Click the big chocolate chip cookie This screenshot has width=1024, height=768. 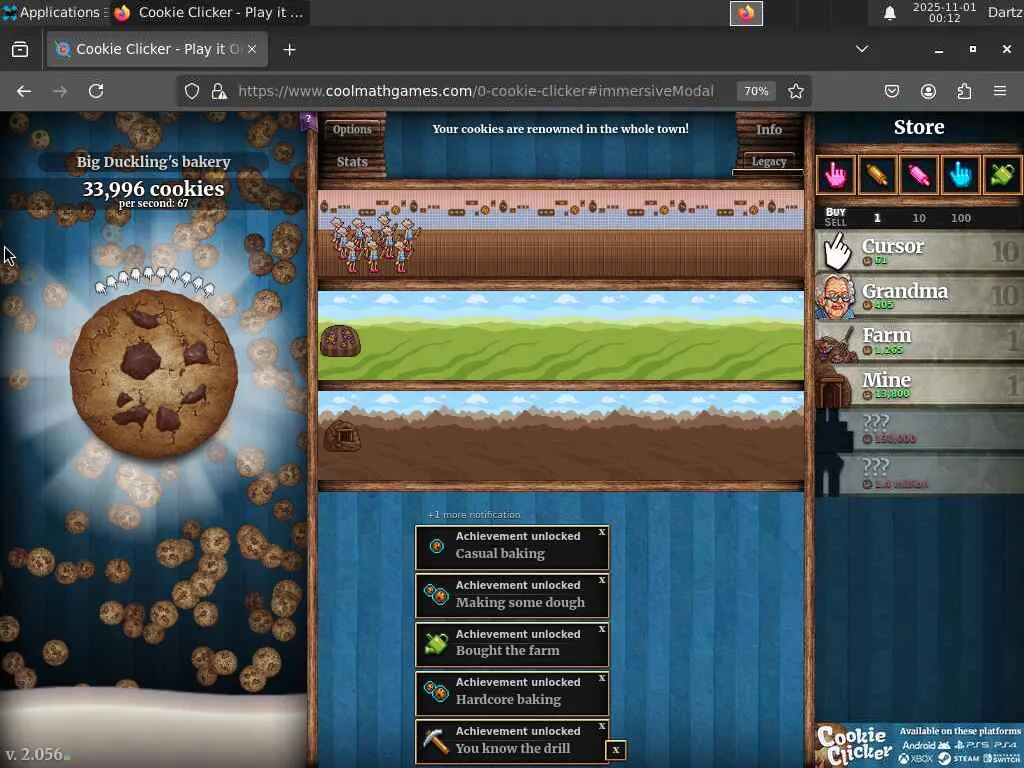(153, 374)
